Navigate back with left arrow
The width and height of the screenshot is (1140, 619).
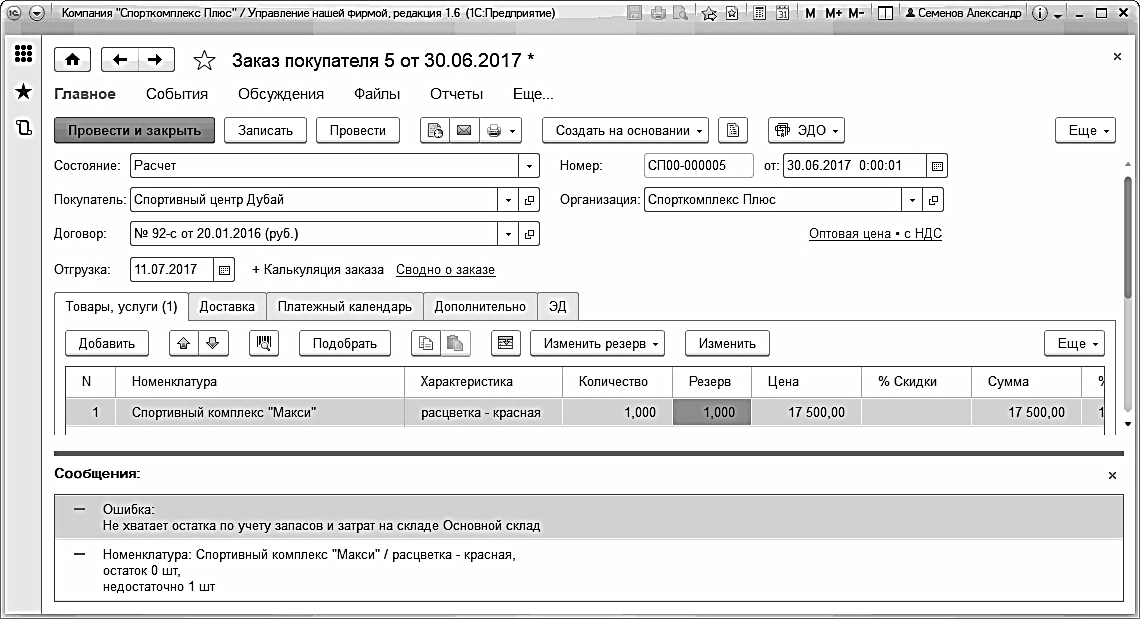click(x=120, y=60)
